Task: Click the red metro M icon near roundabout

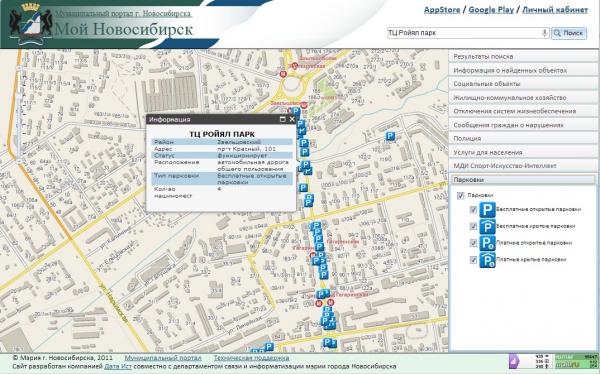Action: tap(283, 74)
